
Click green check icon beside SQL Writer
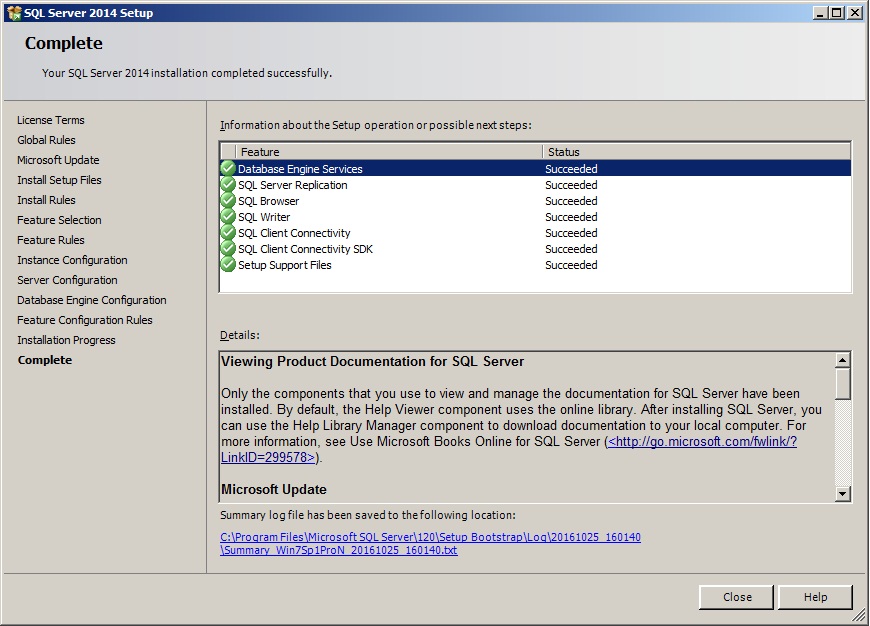(x=228, y=216)
